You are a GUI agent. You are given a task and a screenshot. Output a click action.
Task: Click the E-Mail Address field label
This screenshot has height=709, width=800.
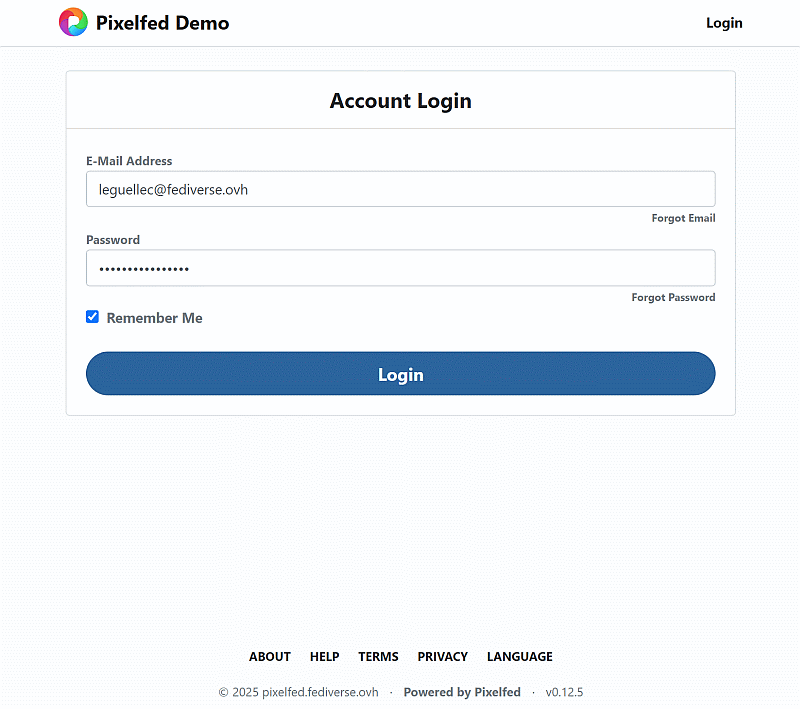point(129,161)
